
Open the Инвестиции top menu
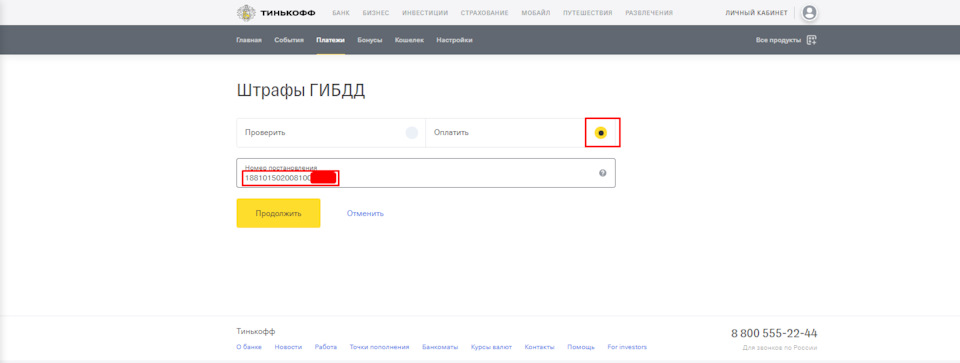425,12
